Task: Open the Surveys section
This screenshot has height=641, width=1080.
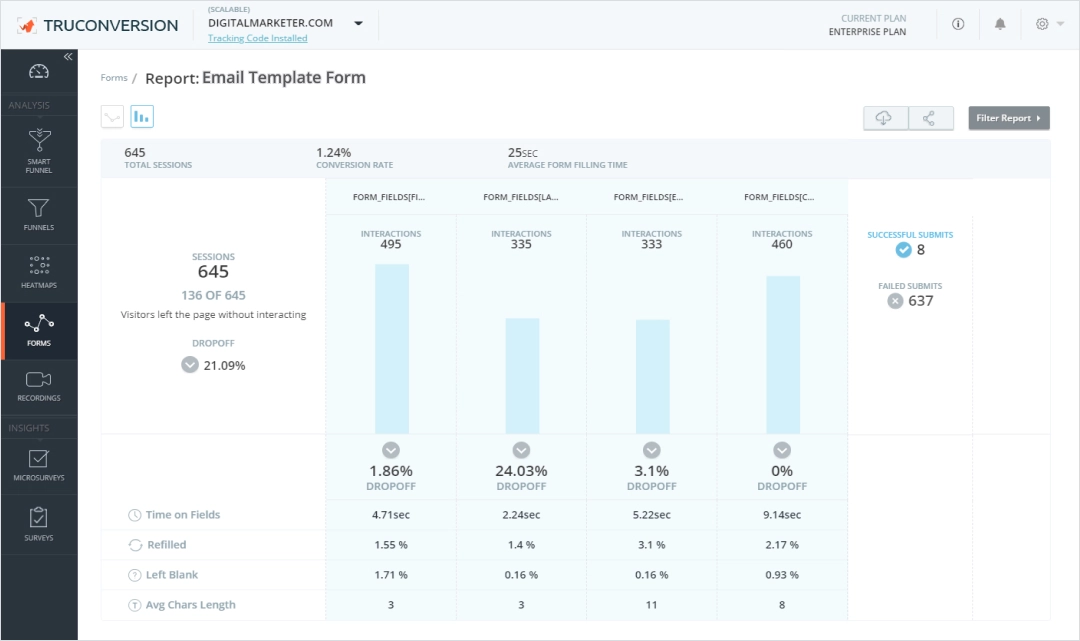Action: [38, 524]
